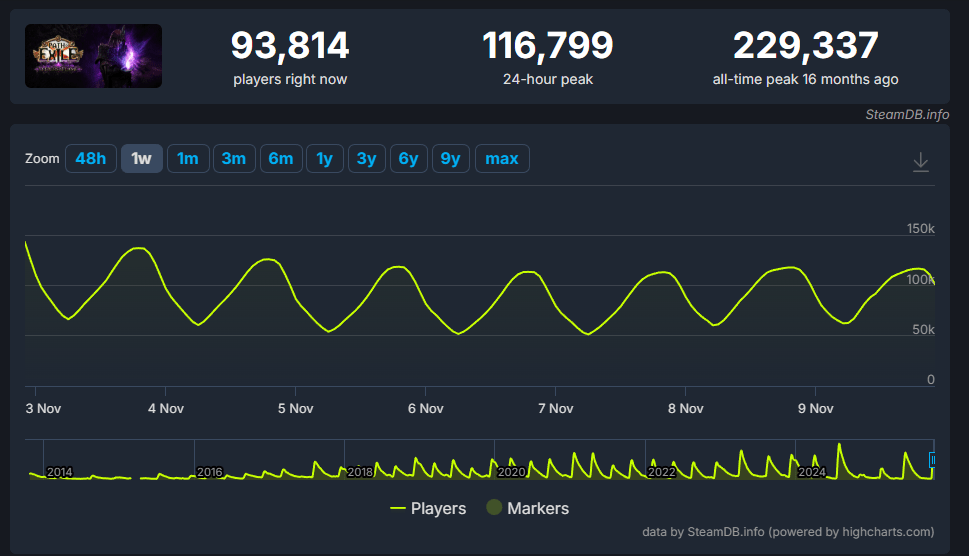
Task: Toggle the Players series in legend
Action: click(428, 508)
